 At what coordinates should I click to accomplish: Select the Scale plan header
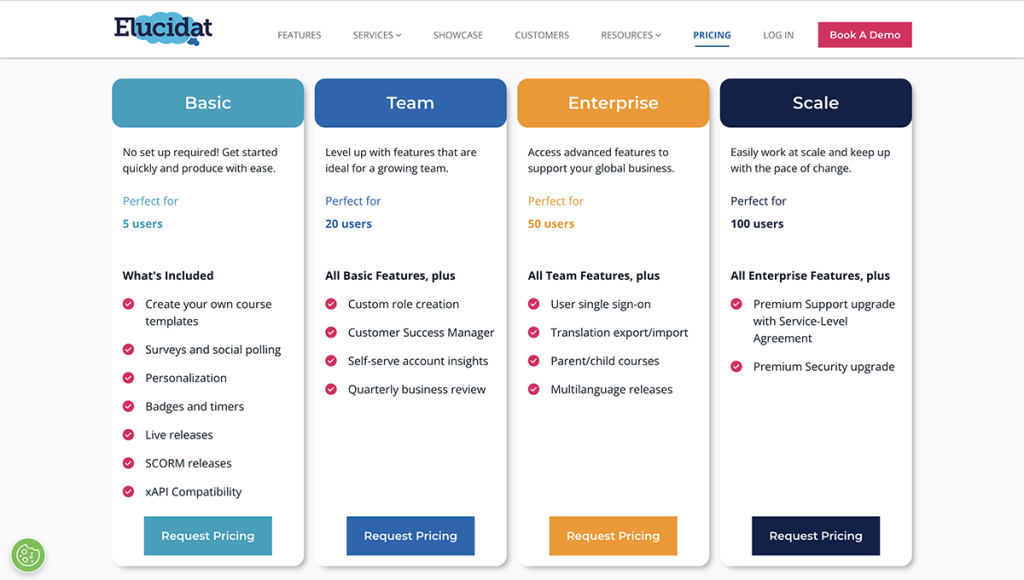click(x=816, y=103)
